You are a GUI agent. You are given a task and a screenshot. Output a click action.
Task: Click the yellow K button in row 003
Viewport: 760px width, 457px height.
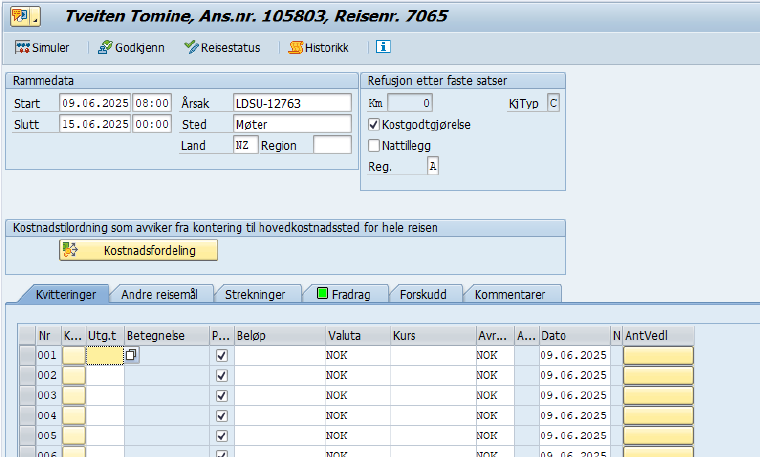(x=74, y=395)
